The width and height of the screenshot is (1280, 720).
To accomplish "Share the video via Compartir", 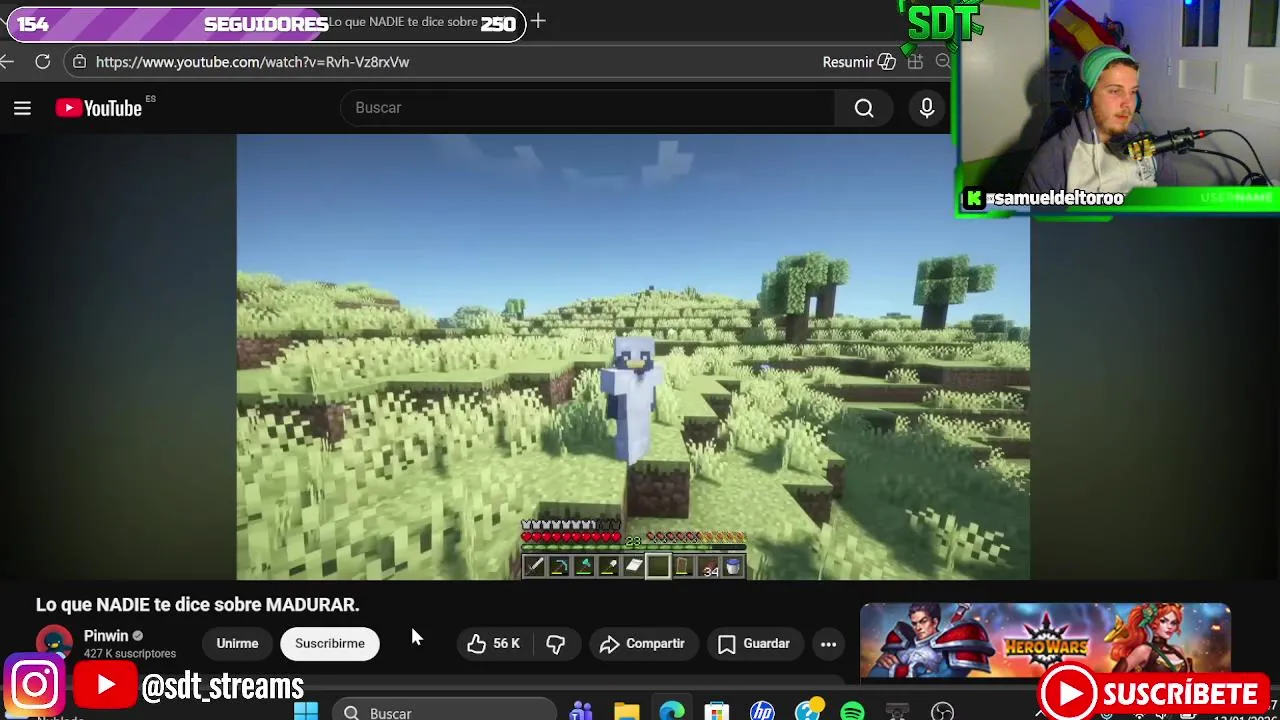I will tap(642, 644).
